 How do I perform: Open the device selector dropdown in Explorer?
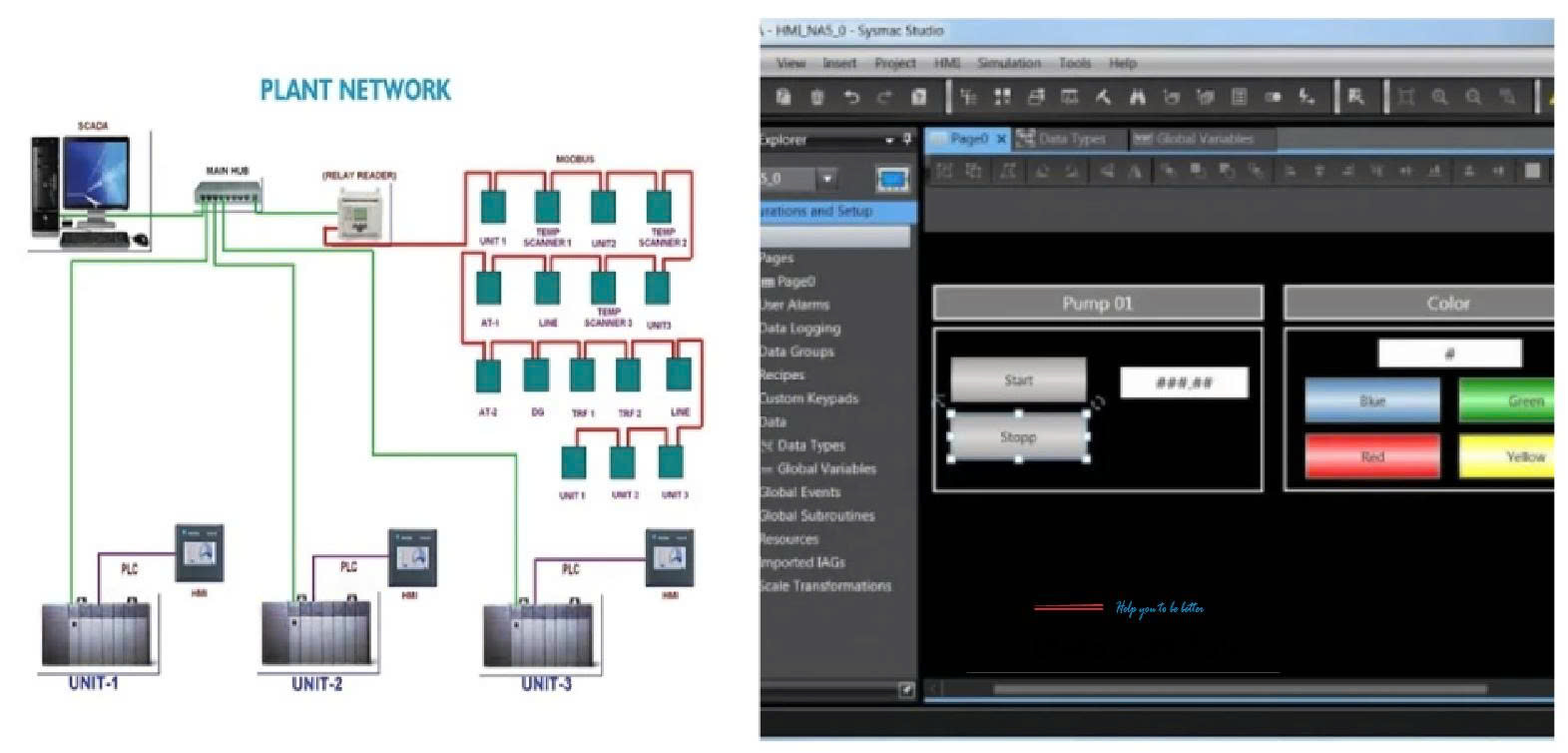tap(826, 180)
